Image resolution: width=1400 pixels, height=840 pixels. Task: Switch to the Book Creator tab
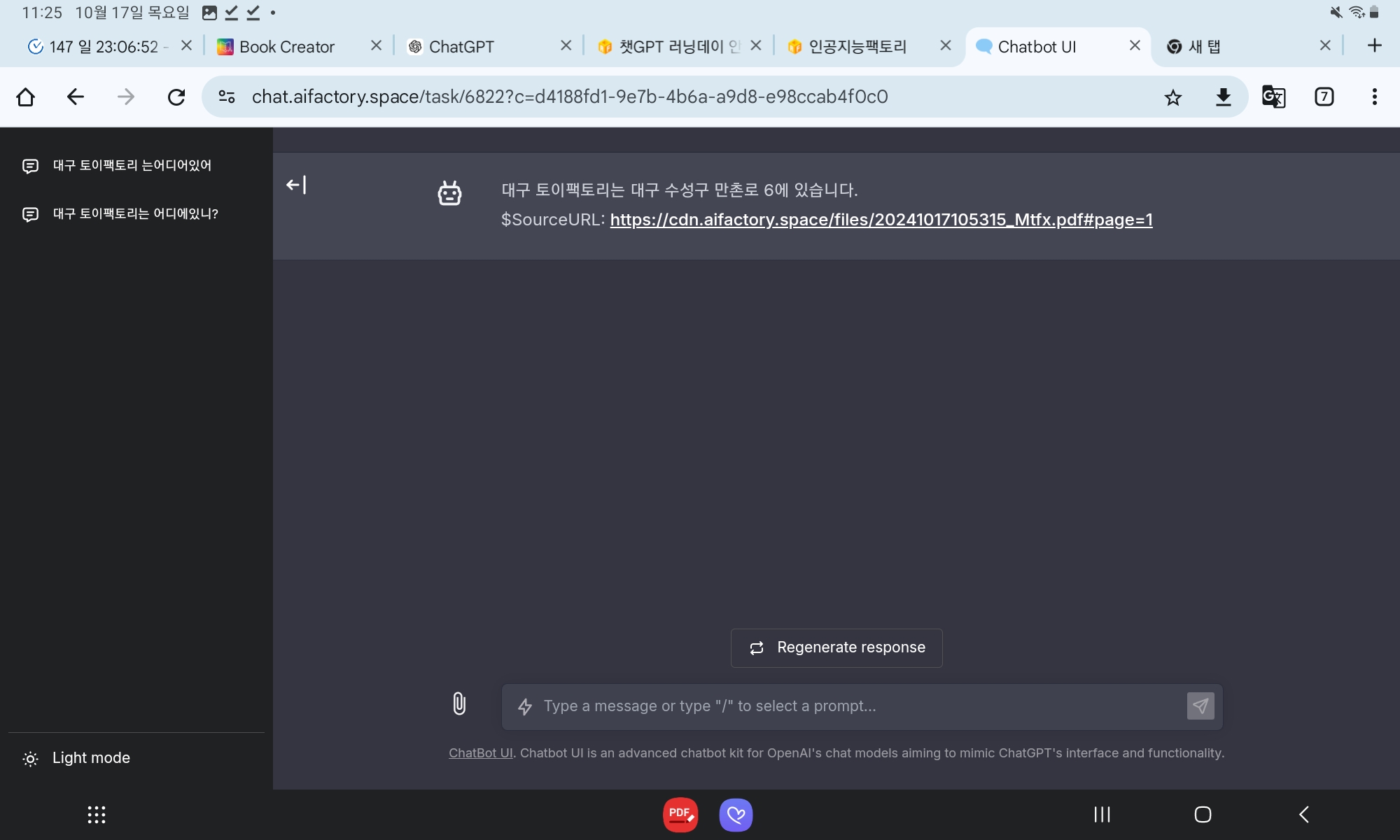tap(287, 47)
